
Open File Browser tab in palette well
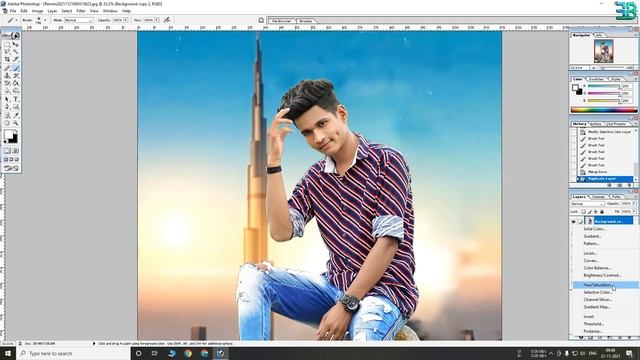coord(282,20)
